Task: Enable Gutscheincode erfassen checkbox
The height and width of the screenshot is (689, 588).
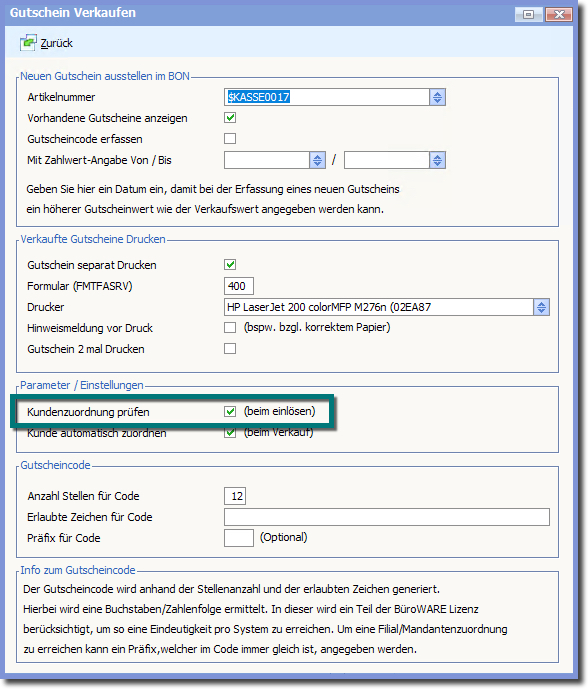Action: [x=230, y=138]
